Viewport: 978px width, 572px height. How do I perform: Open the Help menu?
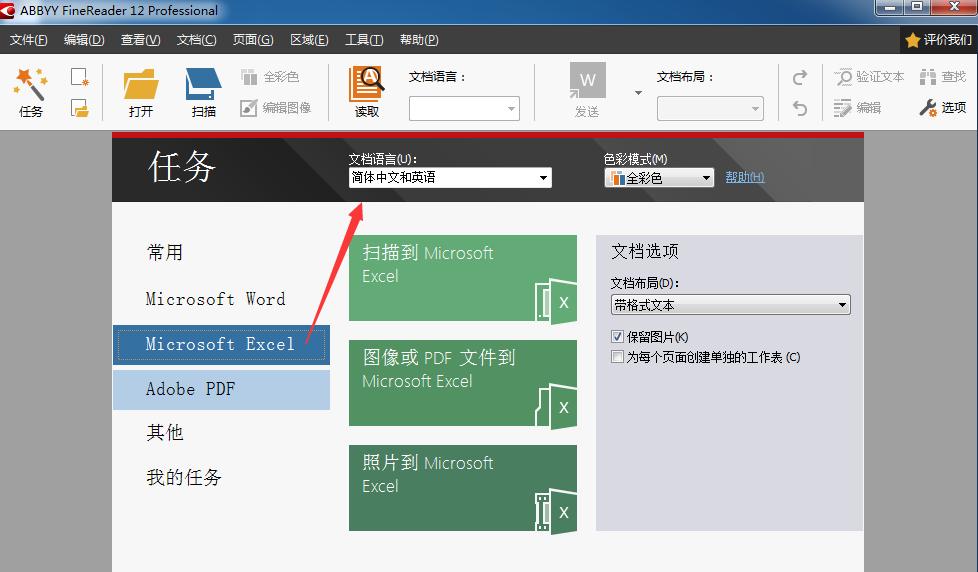coord(419,40)
